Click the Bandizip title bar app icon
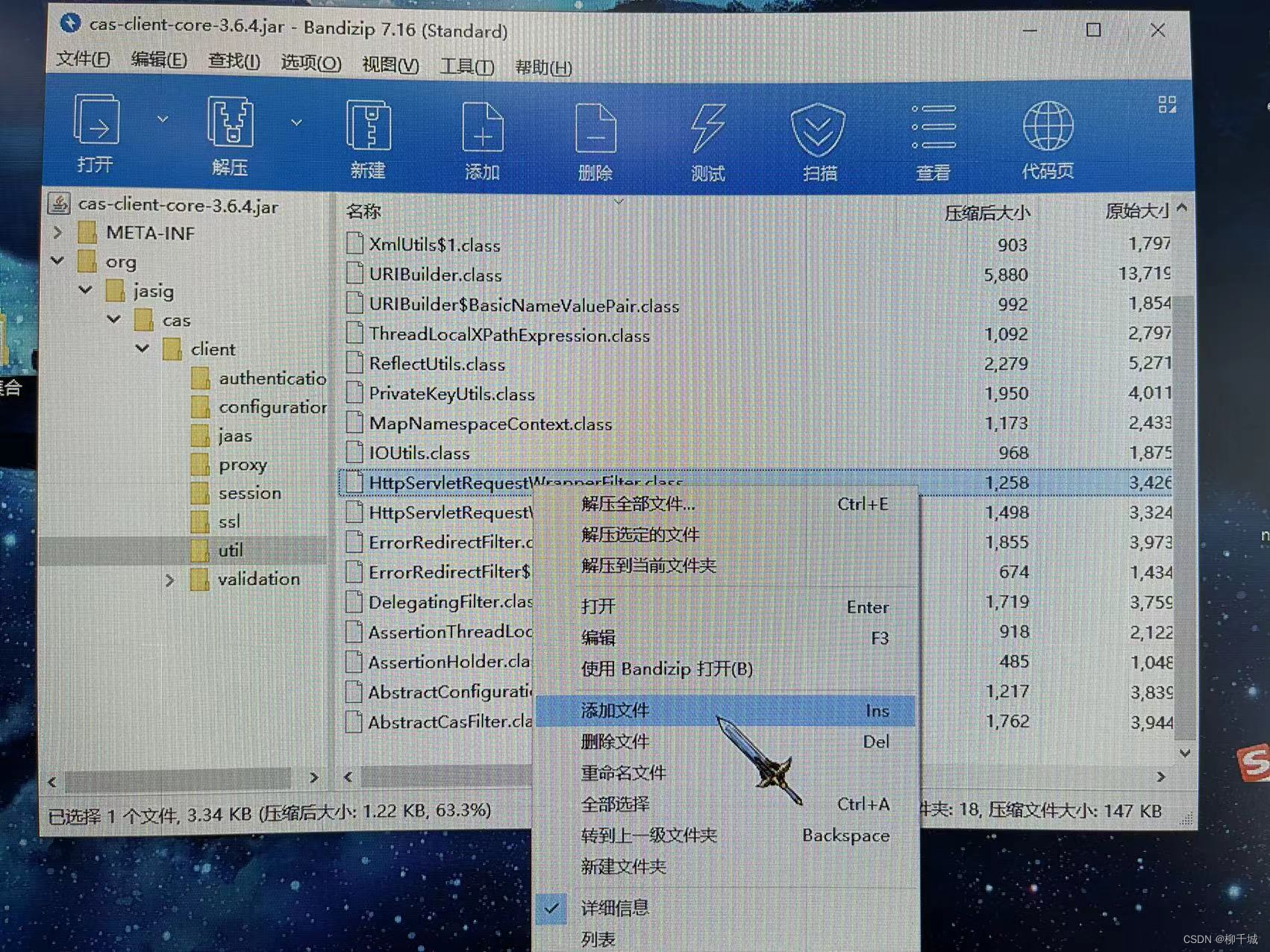 [70, 23]
